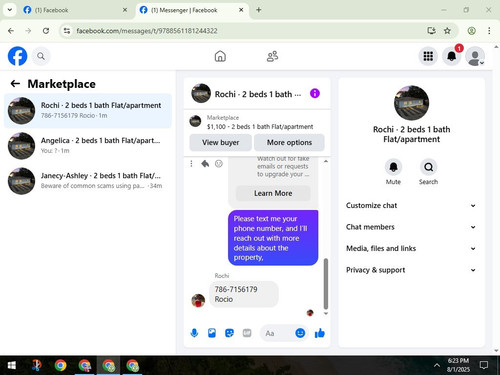Click the Learn More button

point(273,193)
